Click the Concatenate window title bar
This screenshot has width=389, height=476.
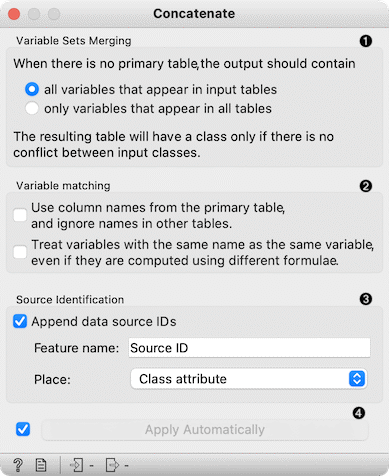click(x=194, y=14)
